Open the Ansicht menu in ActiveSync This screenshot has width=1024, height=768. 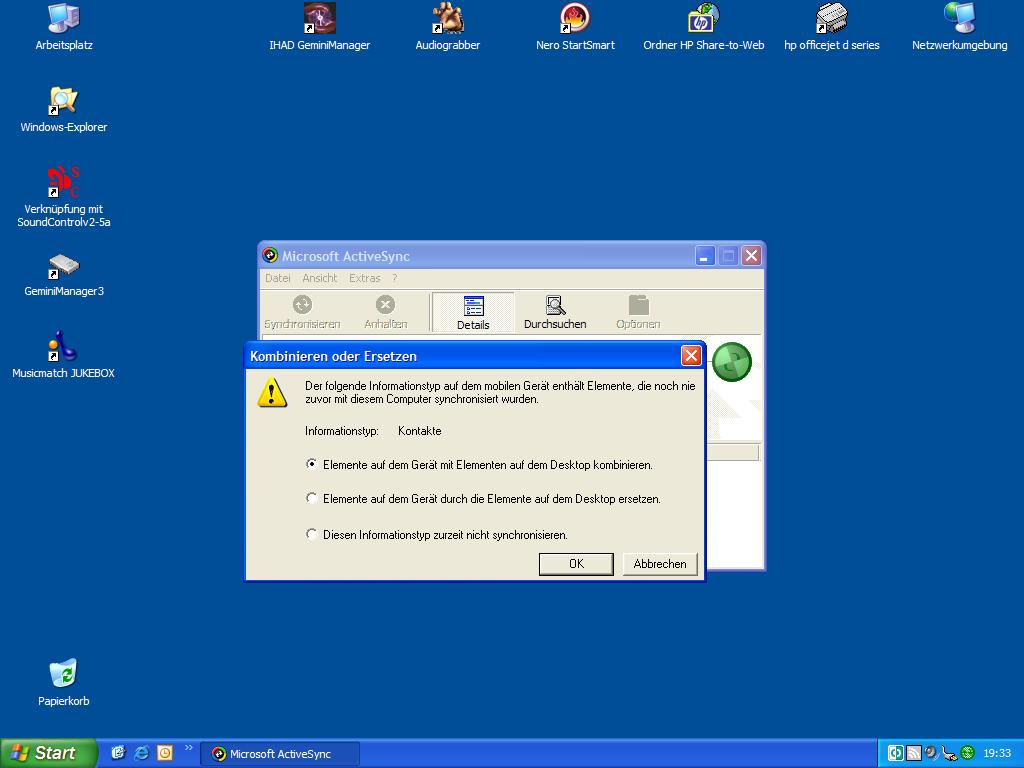point(320,278)
